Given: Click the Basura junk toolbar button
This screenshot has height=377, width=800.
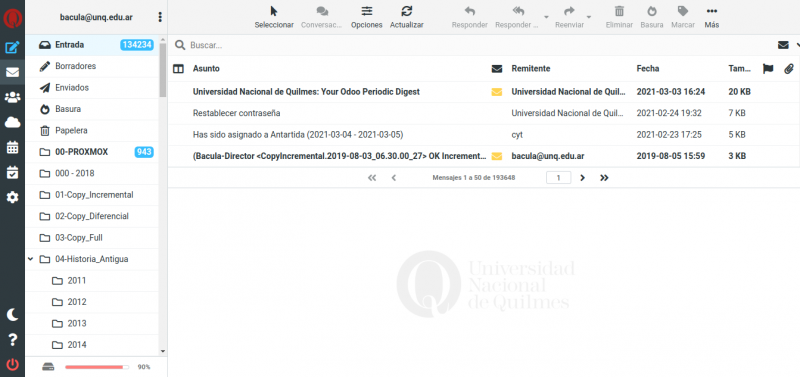Looking at the screenshot, I should coord(652,17).
